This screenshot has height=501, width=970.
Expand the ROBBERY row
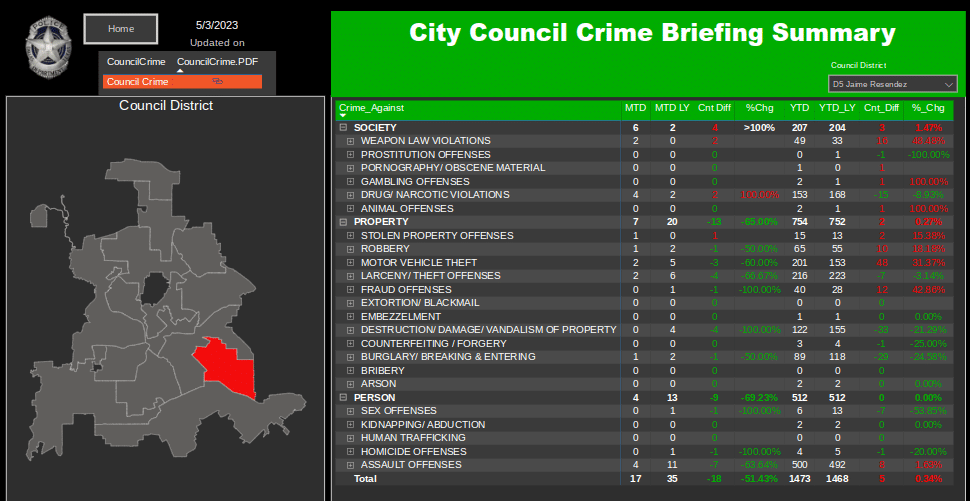coord(351,249)
